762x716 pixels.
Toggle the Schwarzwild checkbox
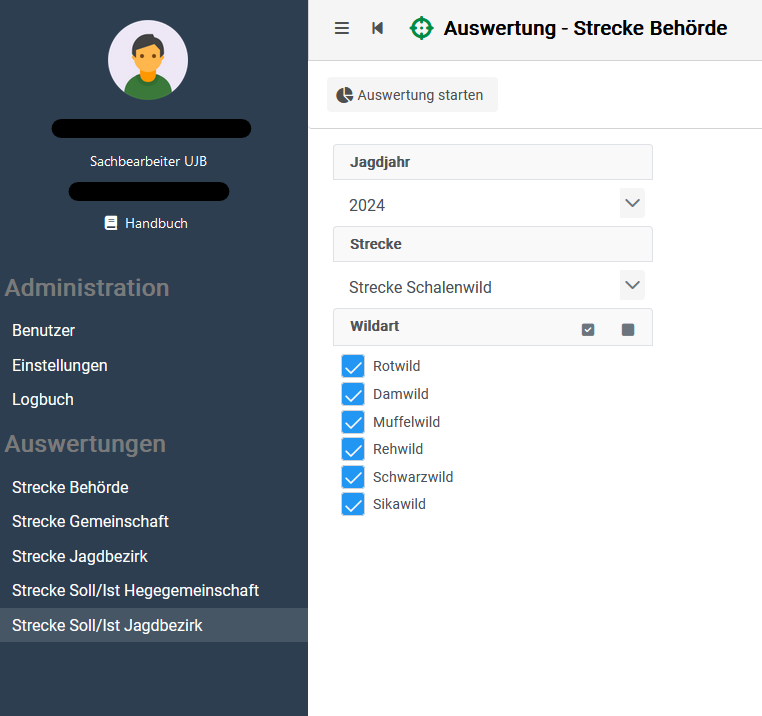point(353,477)
